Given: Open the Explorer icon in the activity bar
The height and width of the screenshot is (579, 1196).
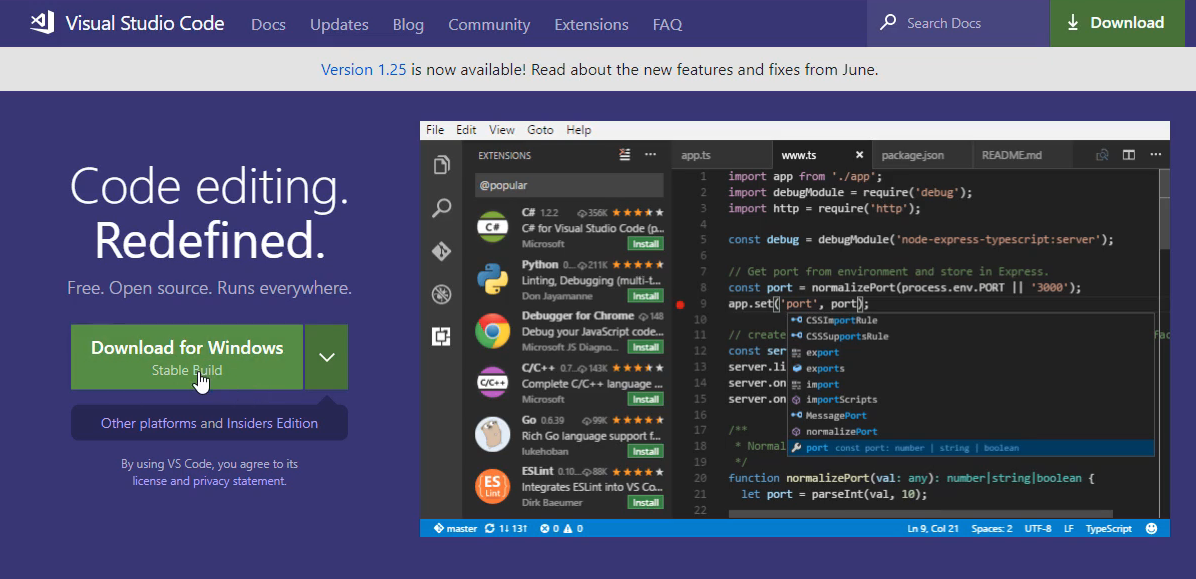Looking at the screenshot, I should pyautogui.click(x=442, y=165).
